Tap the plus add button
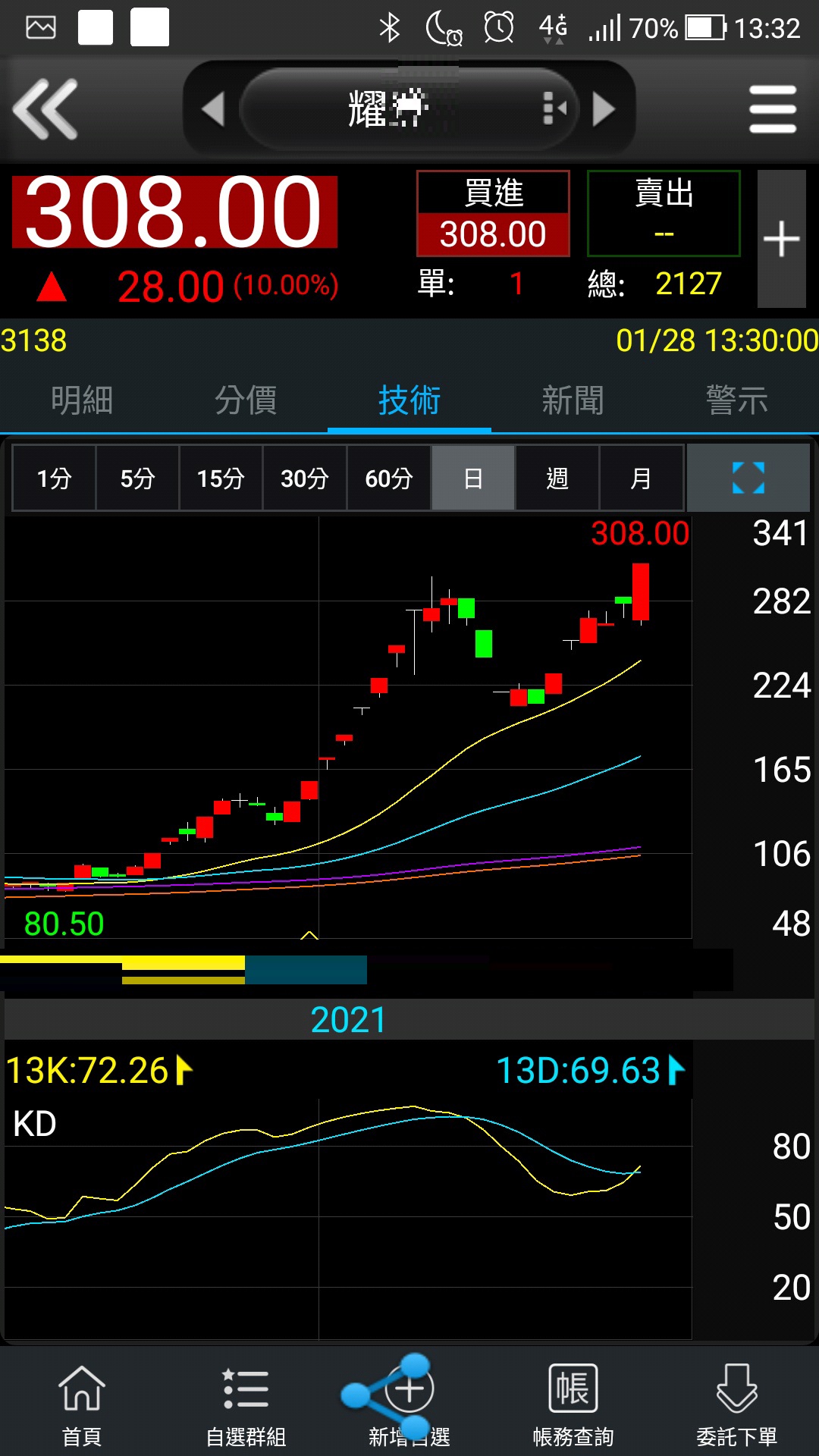Image resolution: width=819 pixels, height=1456 pixels. [x=781, y=239]
